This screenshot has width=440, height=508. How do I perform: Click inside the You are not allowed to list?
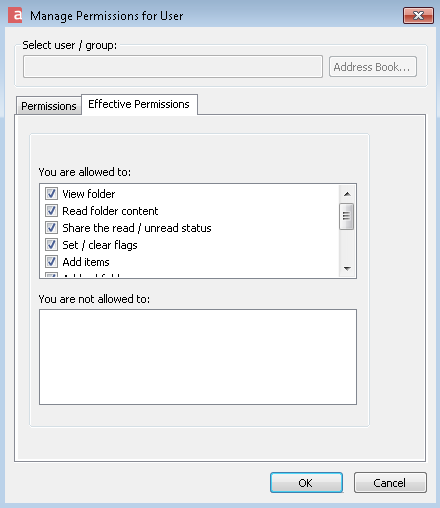click(x=198, y=357)
